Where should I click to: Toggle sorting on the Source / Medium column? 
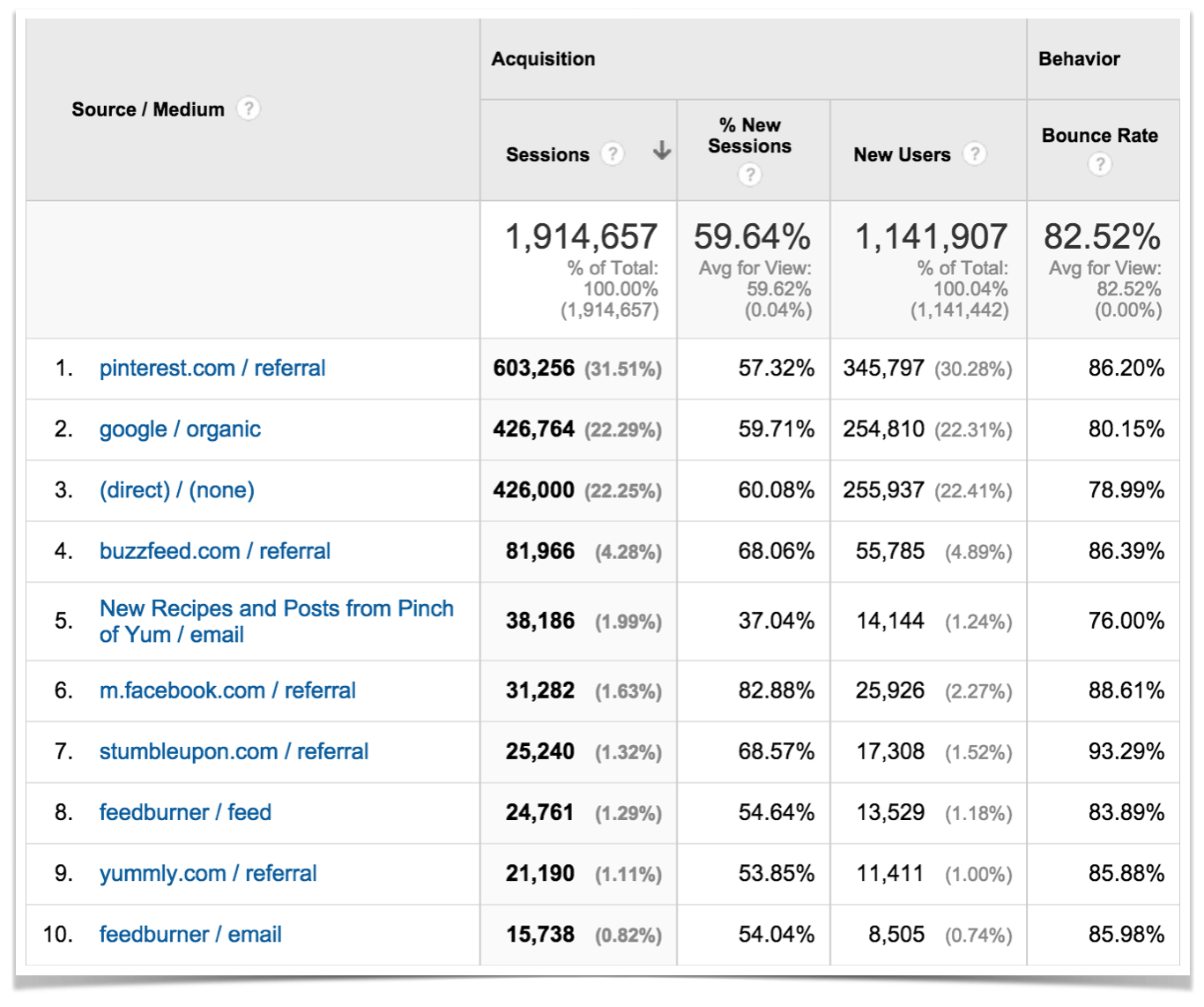point(148,108)
